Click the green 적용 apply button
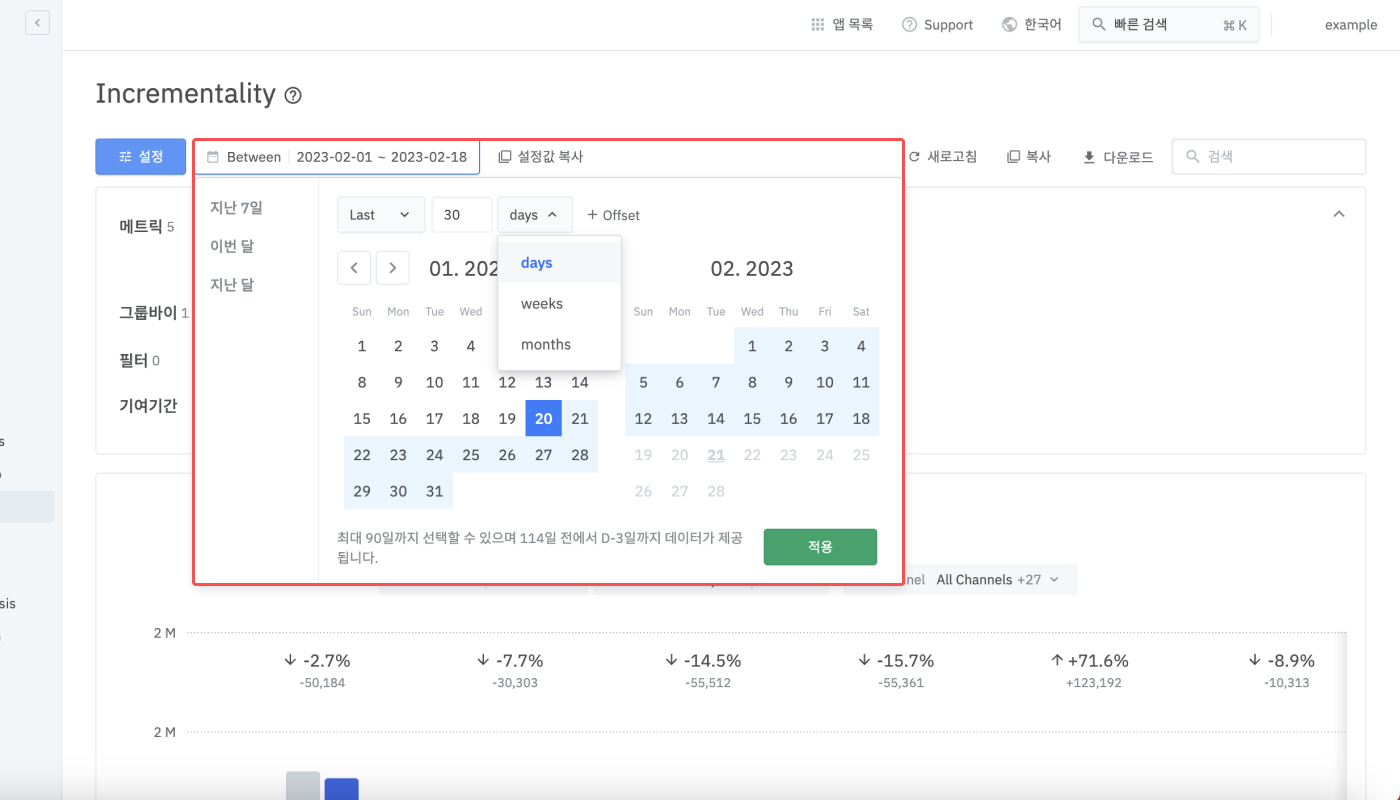 (820, 547)
